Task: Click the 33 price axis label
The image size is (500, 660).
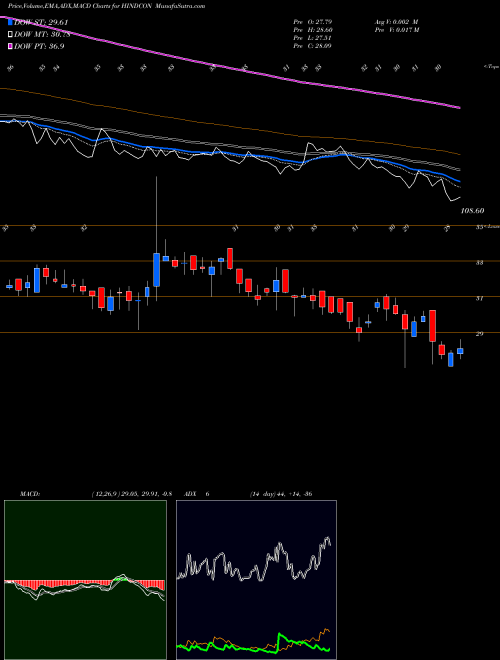Action: [x=479, y=263]
